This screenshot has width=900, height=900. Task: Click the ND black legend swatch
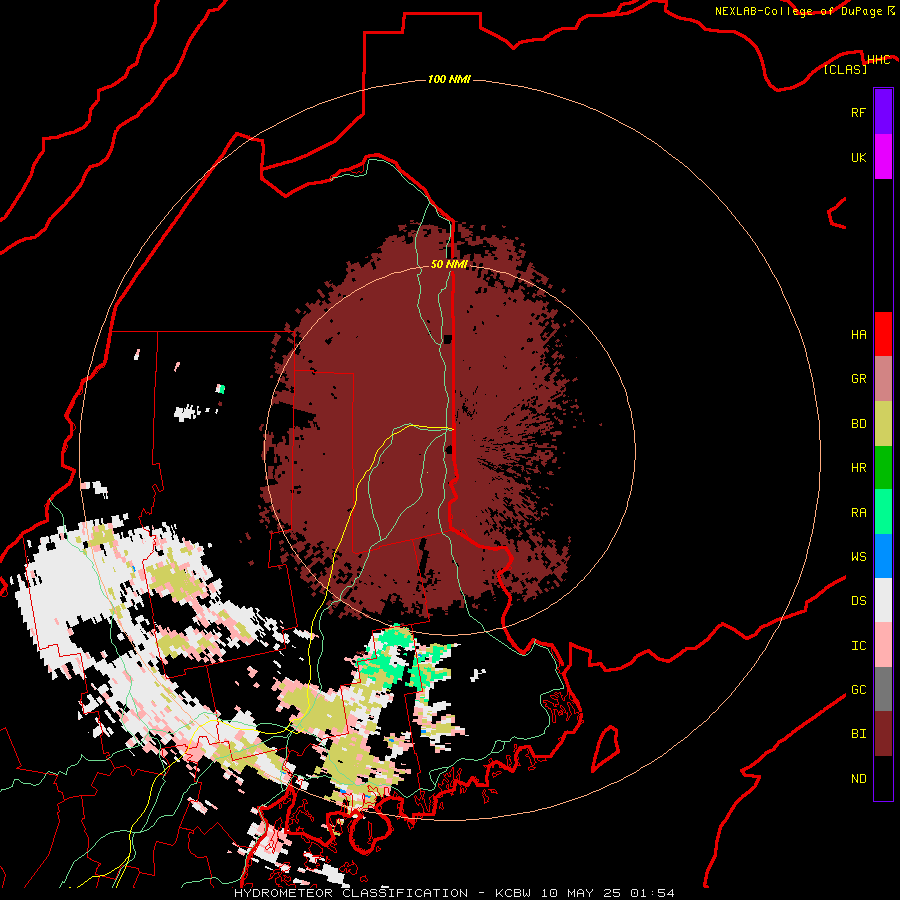(883, 778)
